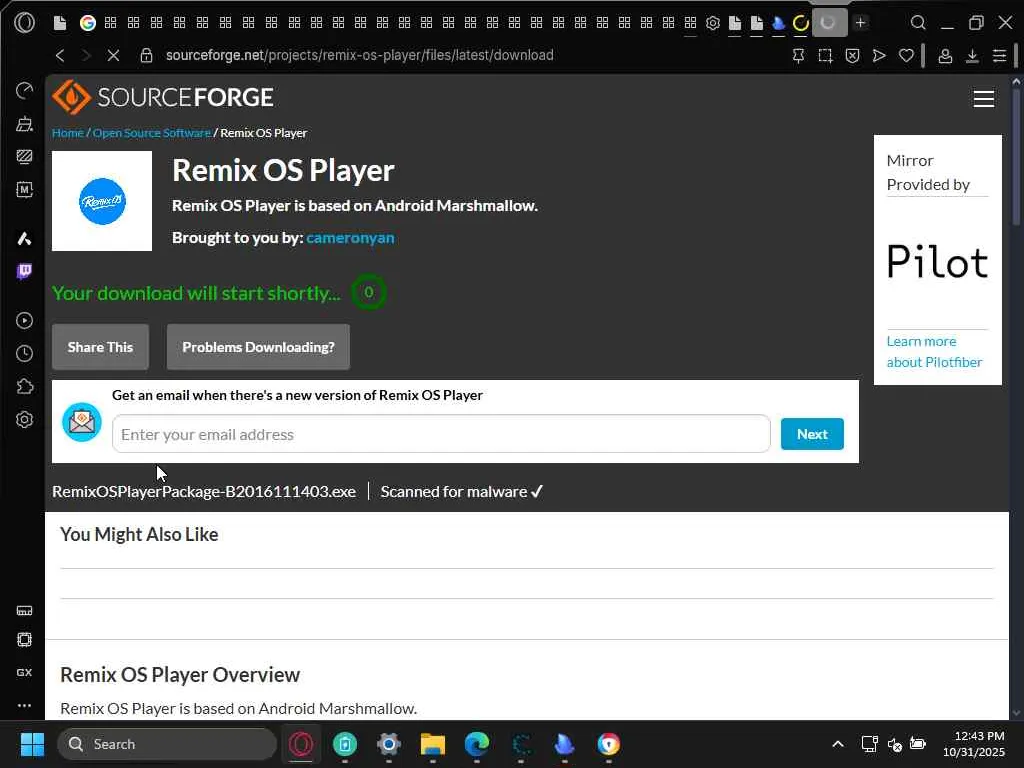Switch to the Google tab
Screen dimensions: 1024x768
[88, 23]
